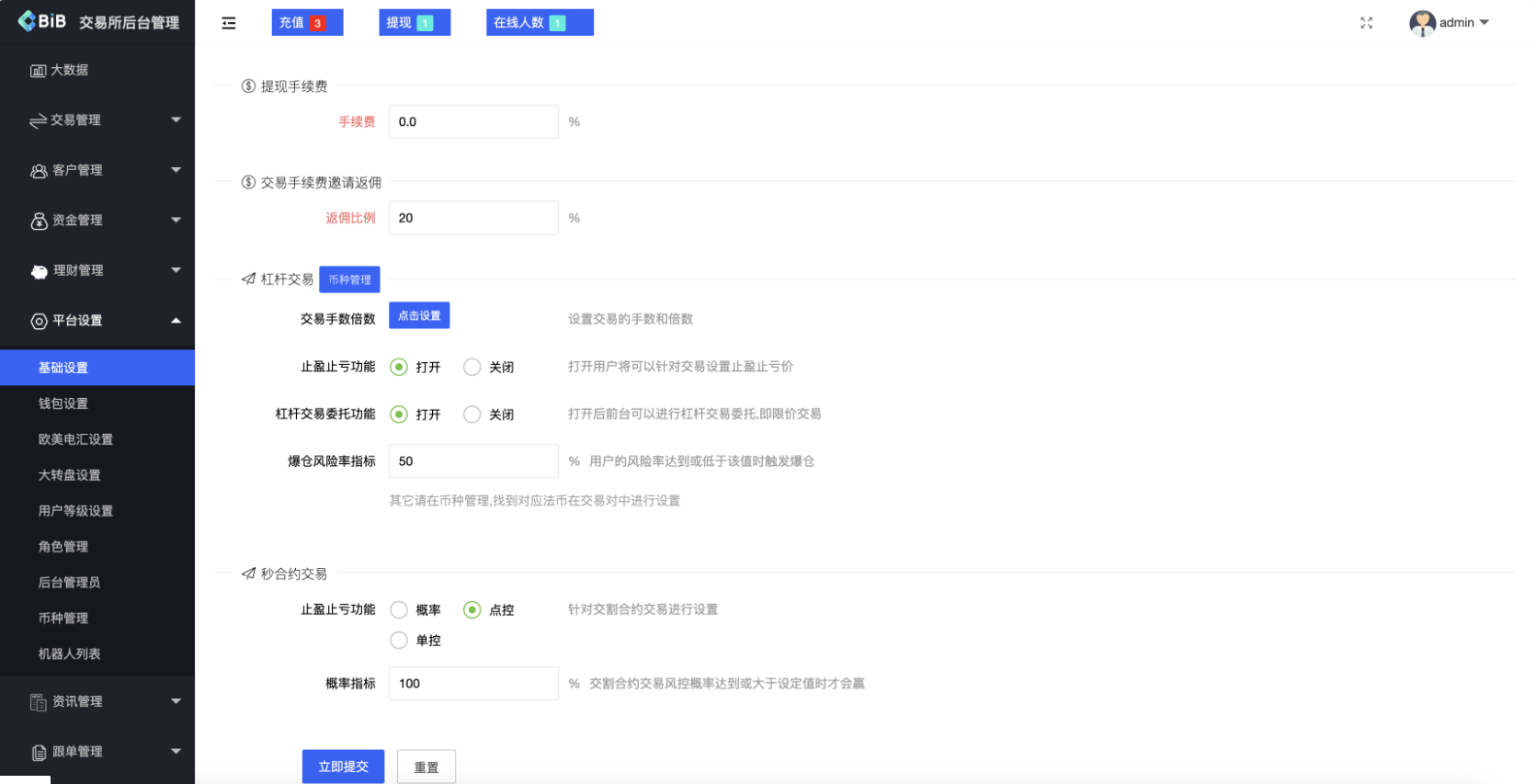Click the 点击设置 button
This screenshot has width=1536, height=784.
coord(419,315)
